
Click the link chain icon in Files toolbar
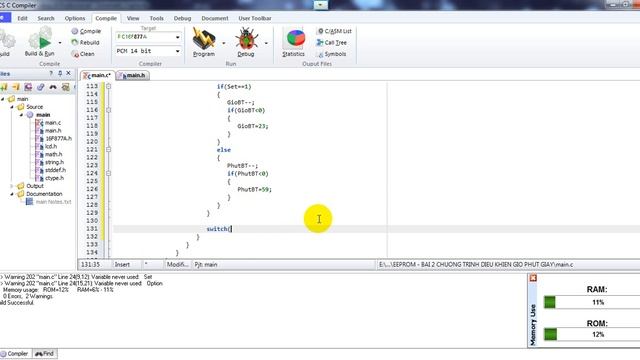pyautogui.click(x=40, y=87)
